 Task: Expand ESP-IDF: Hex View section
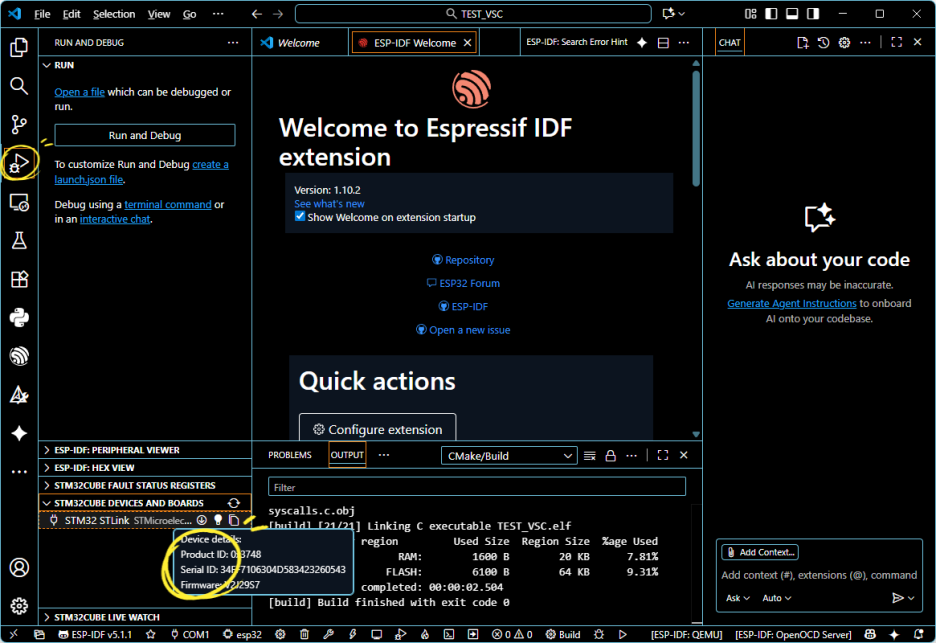145,468
